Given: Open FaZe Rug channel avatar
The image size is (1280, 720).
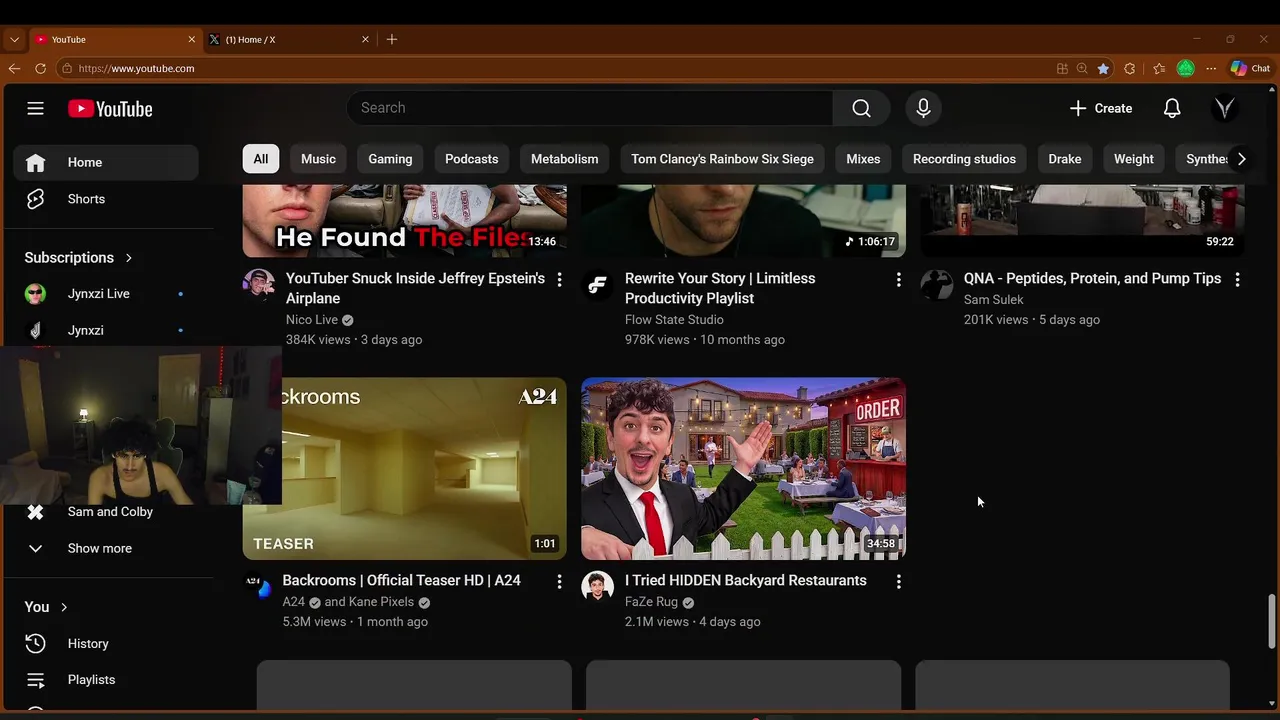Looking at the screenshot, I should pos(597,586).
